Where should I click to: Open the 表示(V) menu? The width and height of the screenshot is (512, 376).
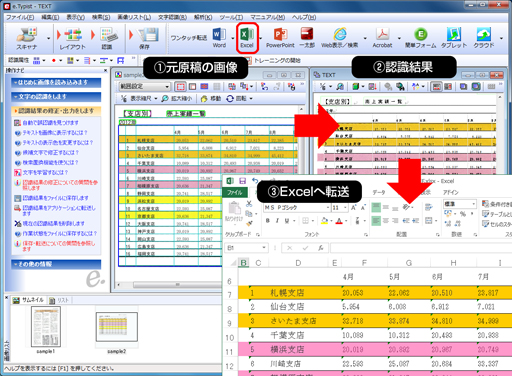(x=75, y=17)
